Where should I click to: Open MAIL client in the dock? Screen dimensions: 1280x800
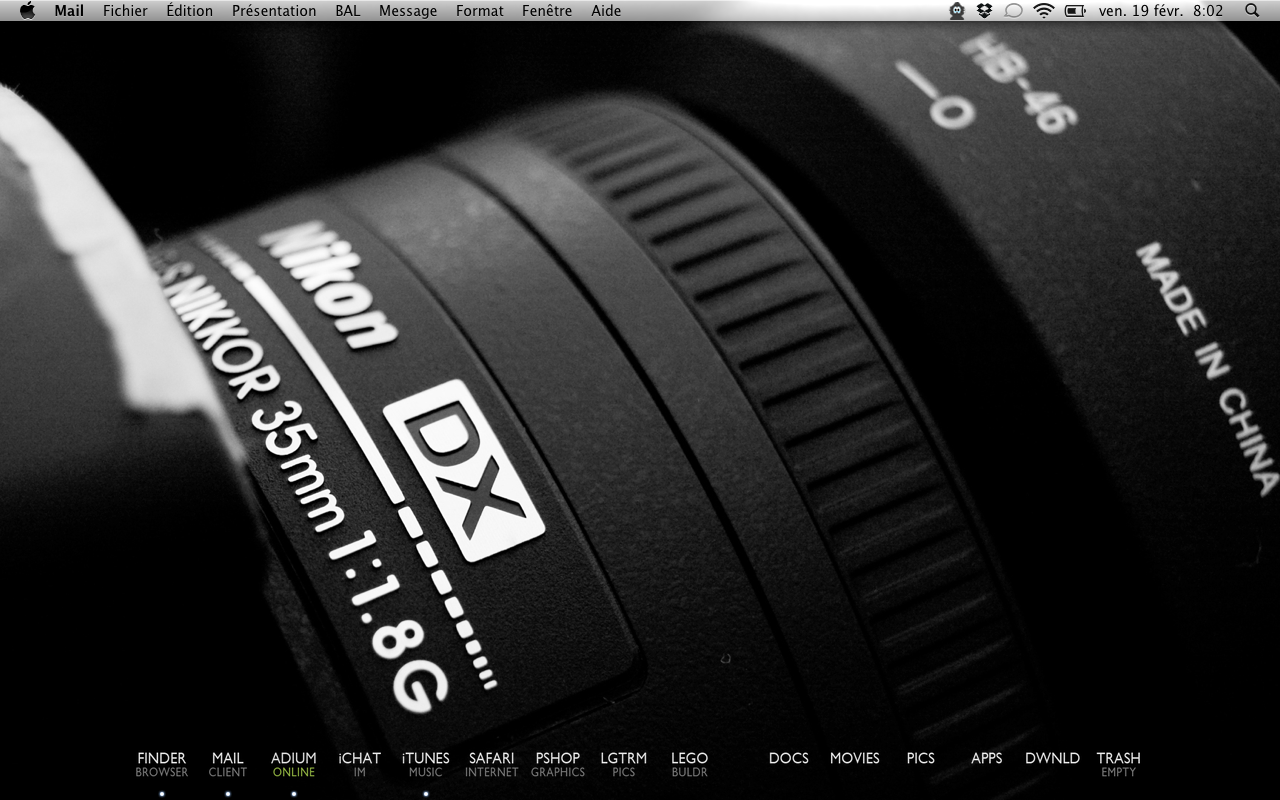coord(228,765)
